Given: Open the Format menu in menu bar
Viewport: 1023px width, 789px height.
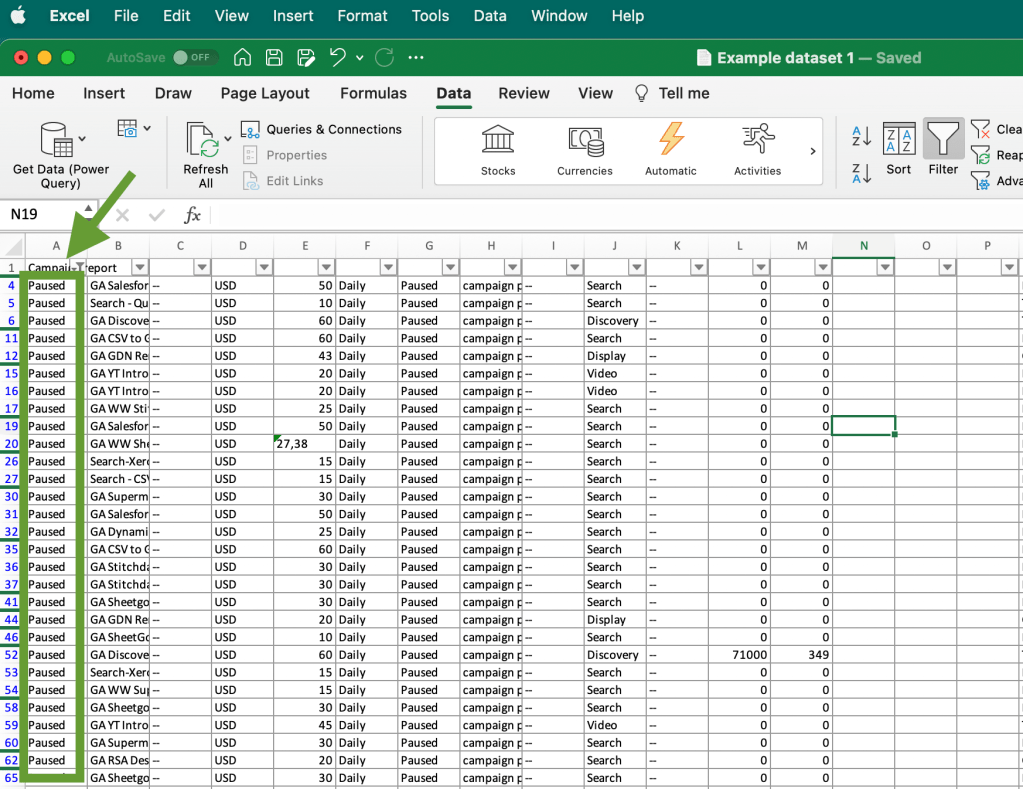Looking at the screenshot, I should pos(362,16).
